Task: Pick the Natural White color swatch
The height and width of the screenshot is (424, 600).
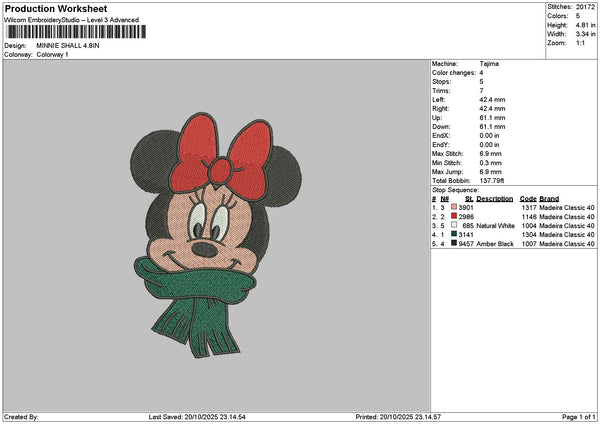Action: pyautogui.click(x=455, y=225)
